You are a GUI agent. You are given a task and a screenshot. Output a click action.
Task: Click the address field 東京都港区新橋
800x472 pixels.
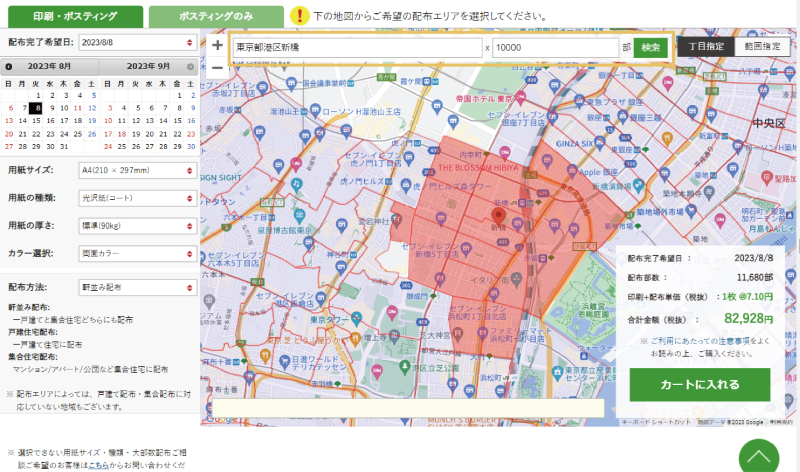tap(358, 47)
